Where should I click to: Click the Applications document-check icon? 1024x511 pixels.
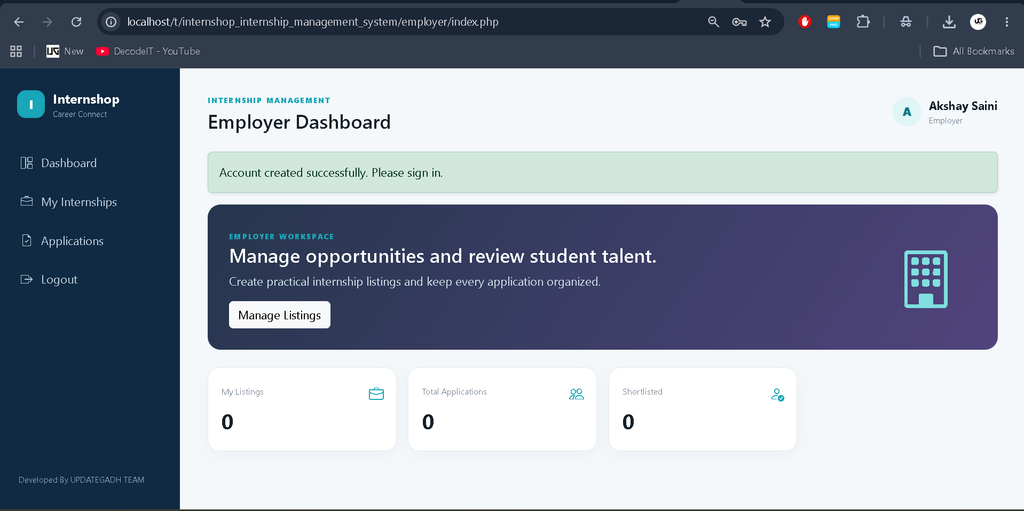[27, 240]
